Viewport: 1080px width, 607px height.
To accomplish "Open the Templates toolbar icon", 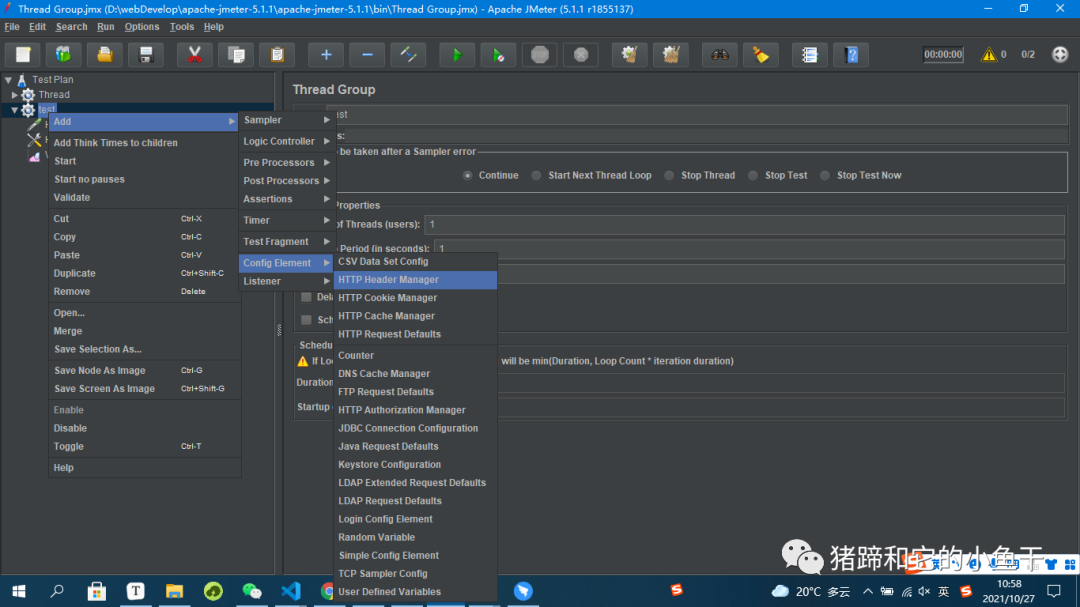I will [x=63, y=54].
